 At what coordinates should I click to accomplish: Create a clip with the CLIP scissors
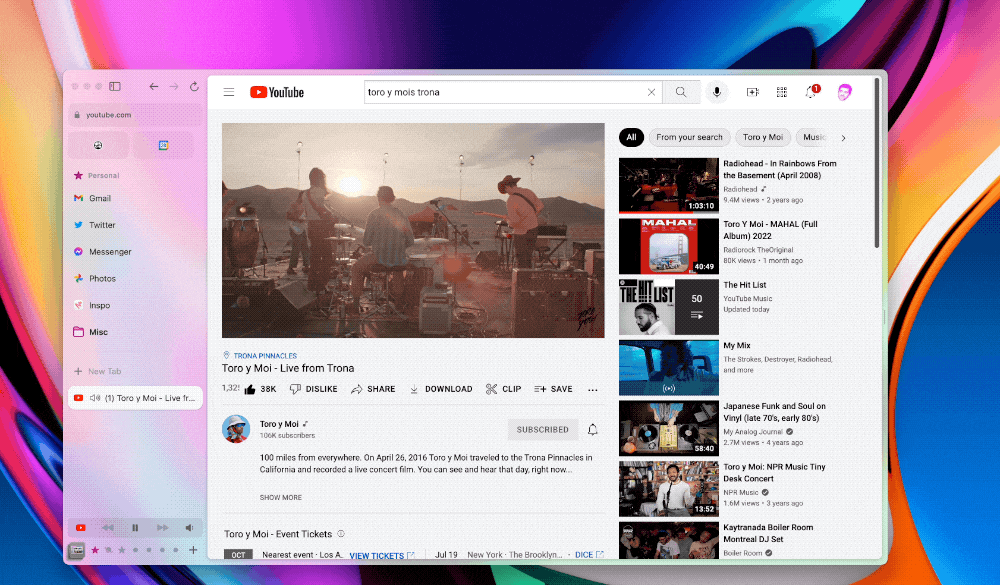pyautogui.click(x=503, y=389)
